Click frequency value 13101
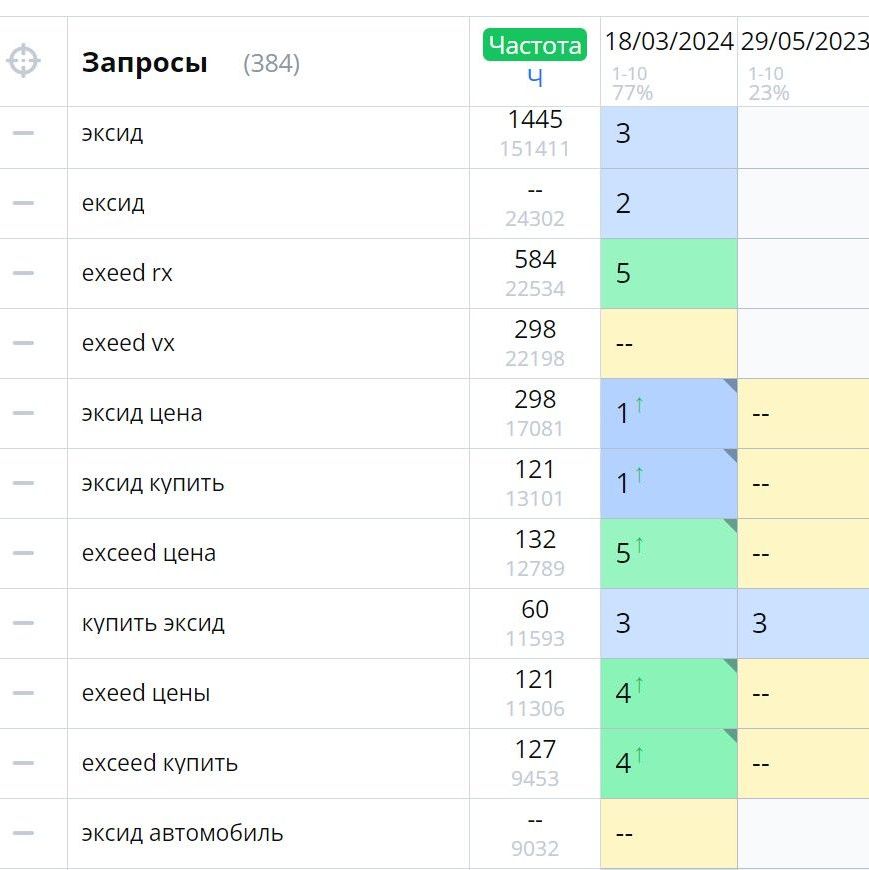This screenshot has height=870, width=869. [535, 498]
